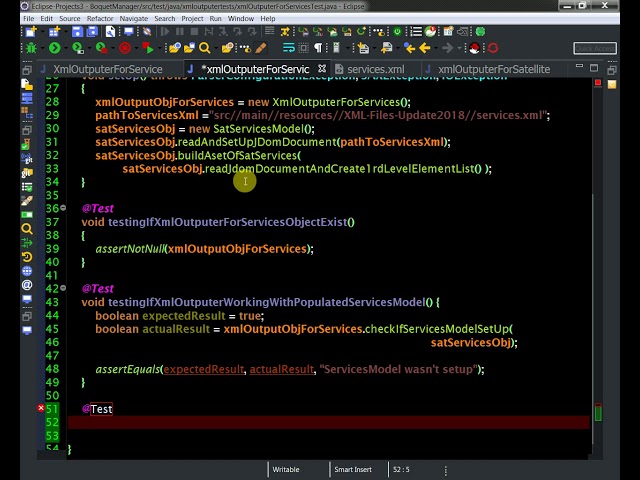Click the green Run button in toolbar
Screen dimensions: 640x480
(x=54, y=48)
